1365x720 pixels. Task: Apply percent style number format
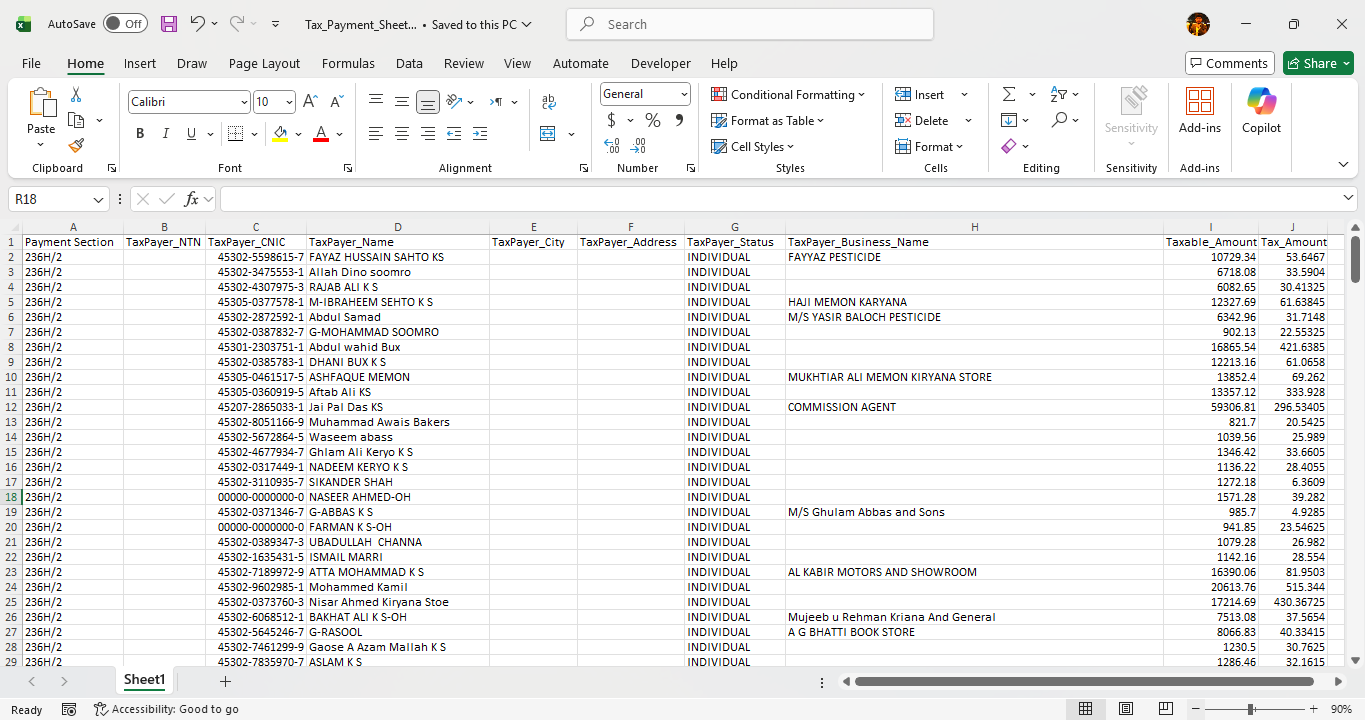pos(653,120)
